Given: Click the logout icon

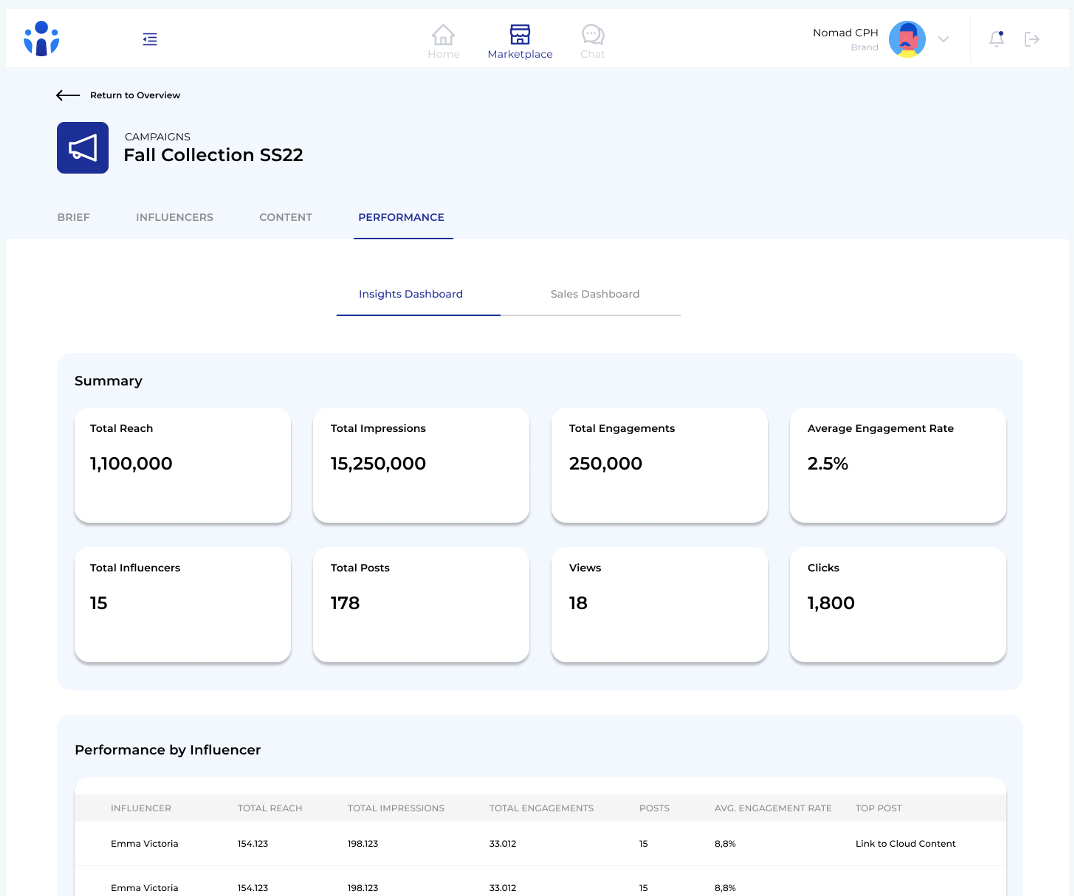Looking at the screenshot, I should [1032, 39].
